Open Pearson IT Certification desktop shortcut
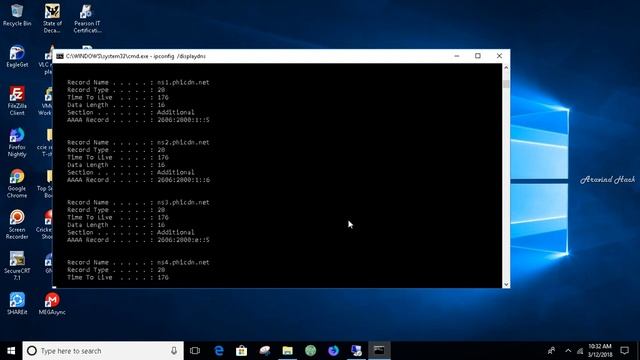Viewport: 640px width, 360px height. [87, 18]
